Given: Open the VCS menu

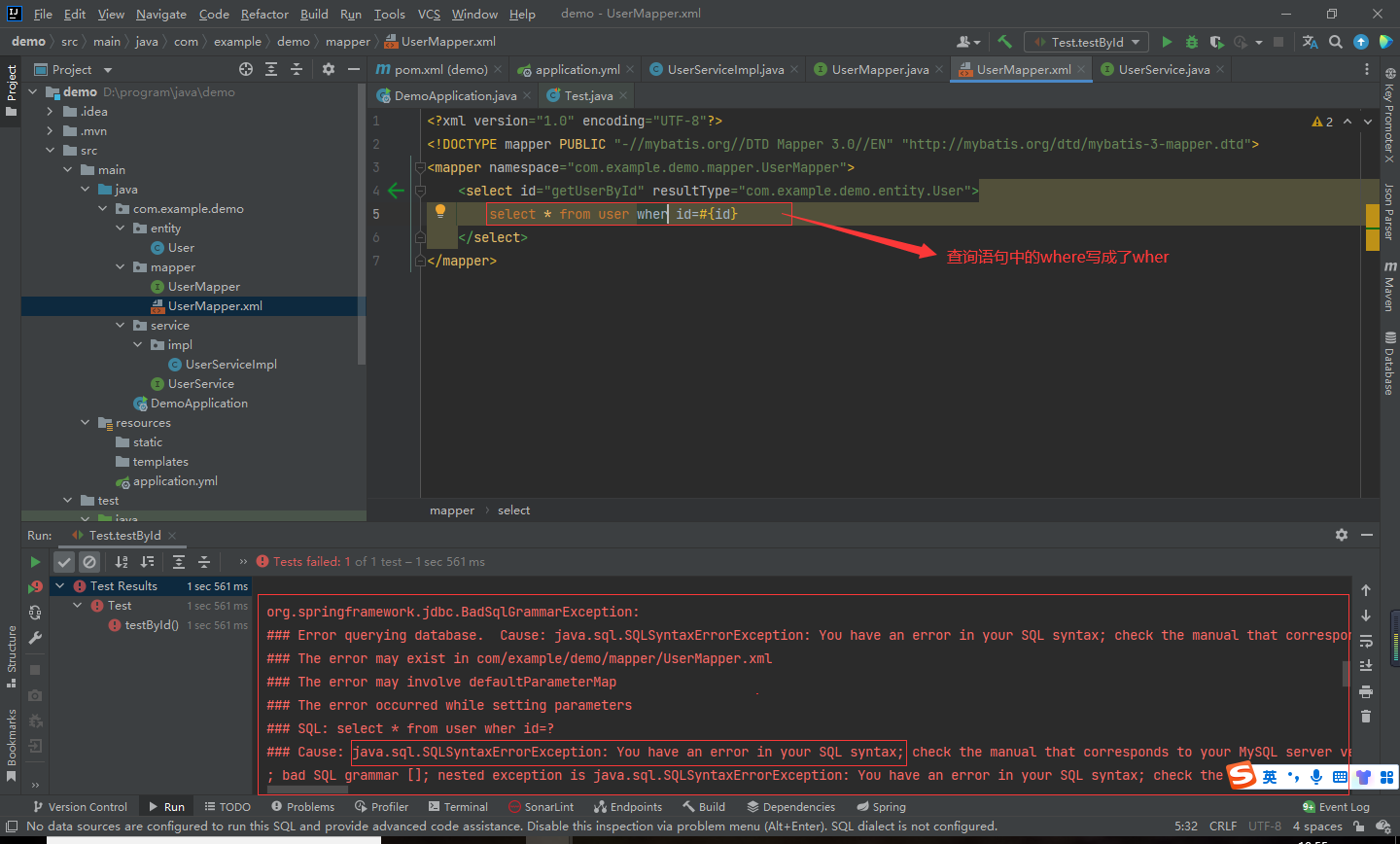Looking at the screenshot, I should pos(429,14).
